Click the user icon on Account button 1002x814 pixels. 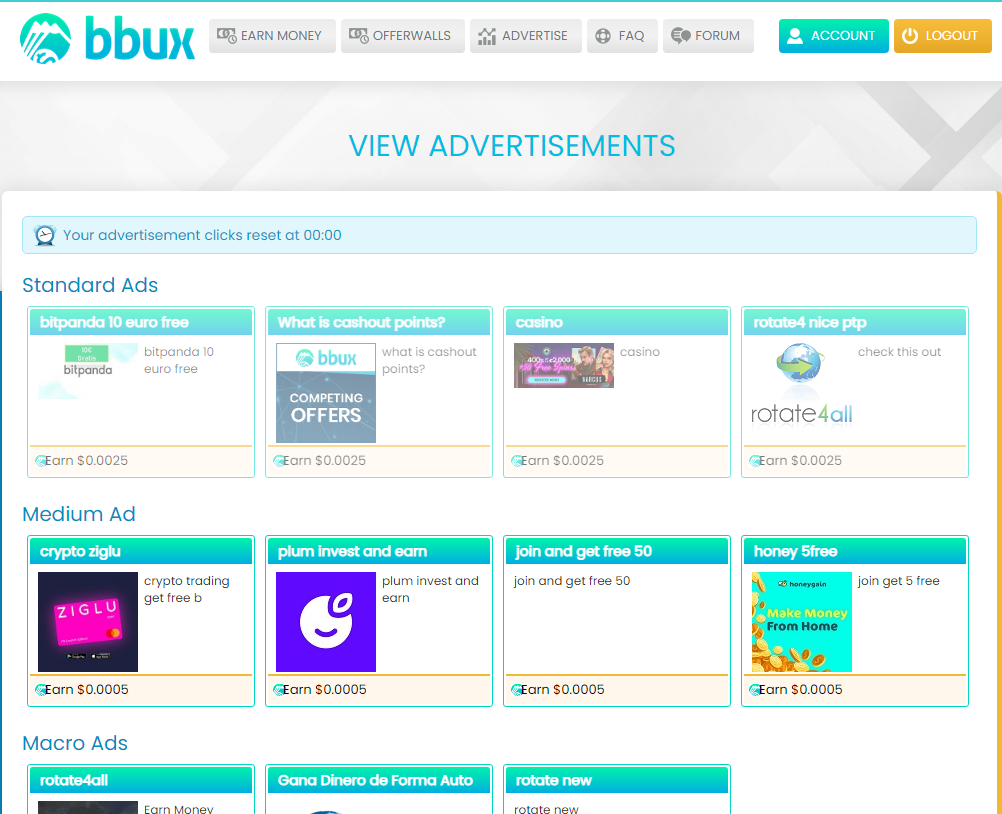coord(795,36)
